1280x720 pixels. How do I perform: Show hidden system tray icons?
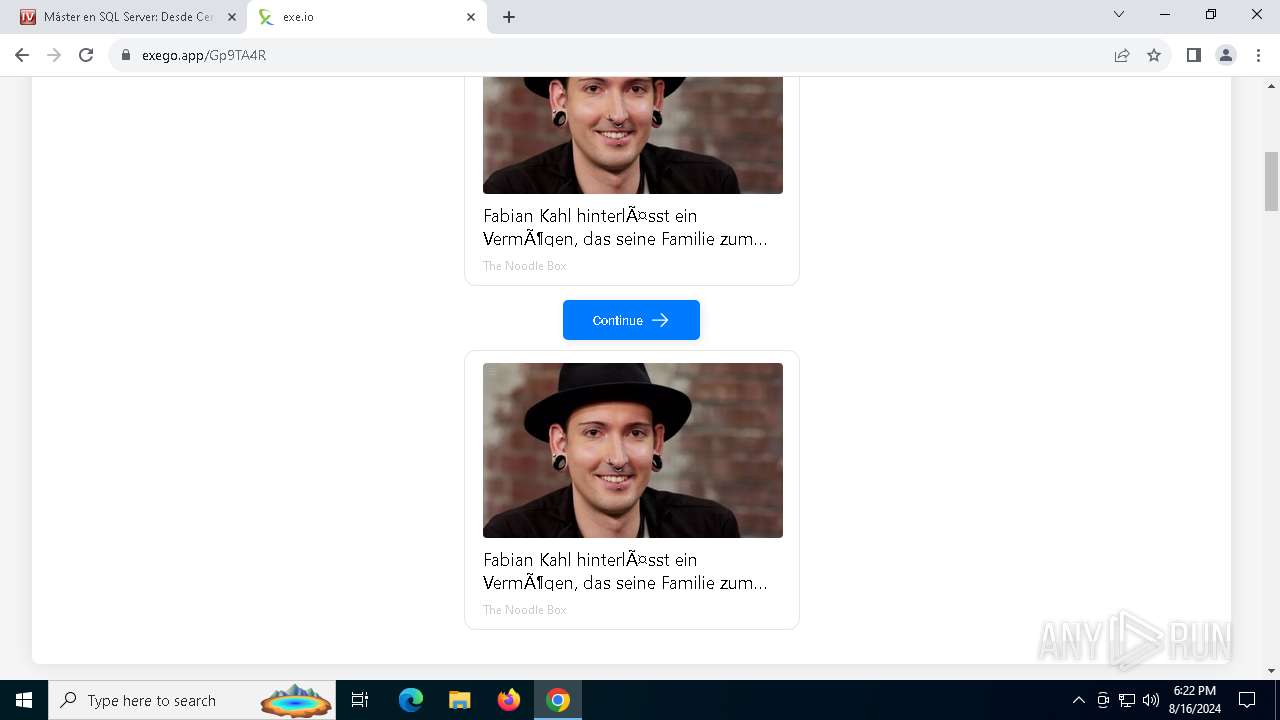1078,700
